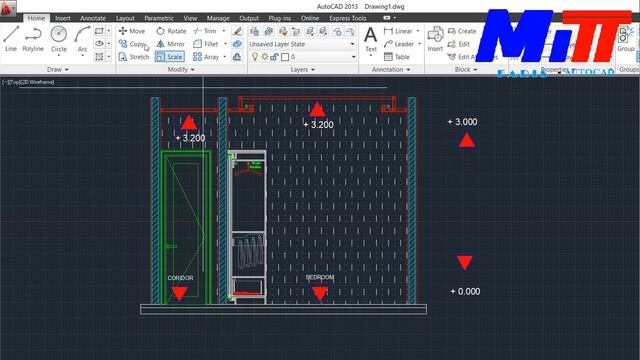Screen dimensions: 640x360
Task: Open Layer Properties, first Layers panel icon
Action: pyautogui.click(x=254, y=31)
